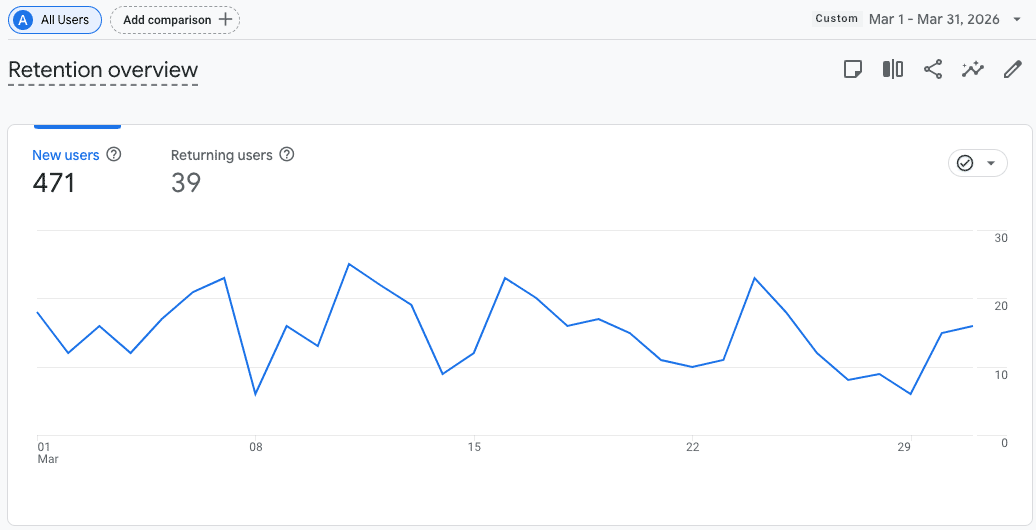Click help icon beside New users
This screenshot has width=1036, height=530.
pos(114,155)
